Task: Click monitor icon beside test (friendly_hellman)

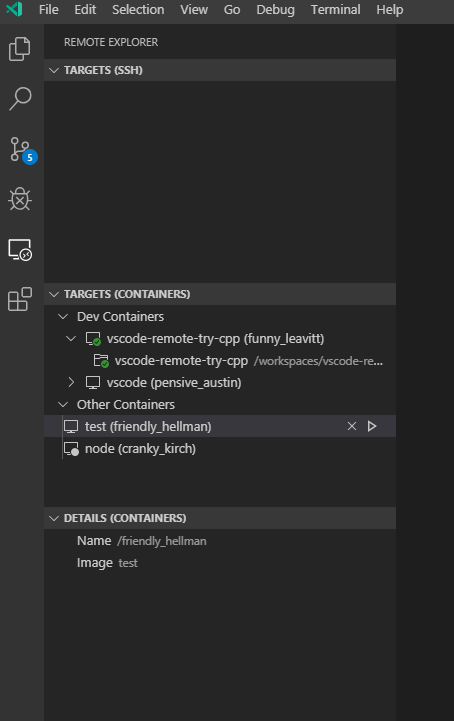Action: click(71, 427)
